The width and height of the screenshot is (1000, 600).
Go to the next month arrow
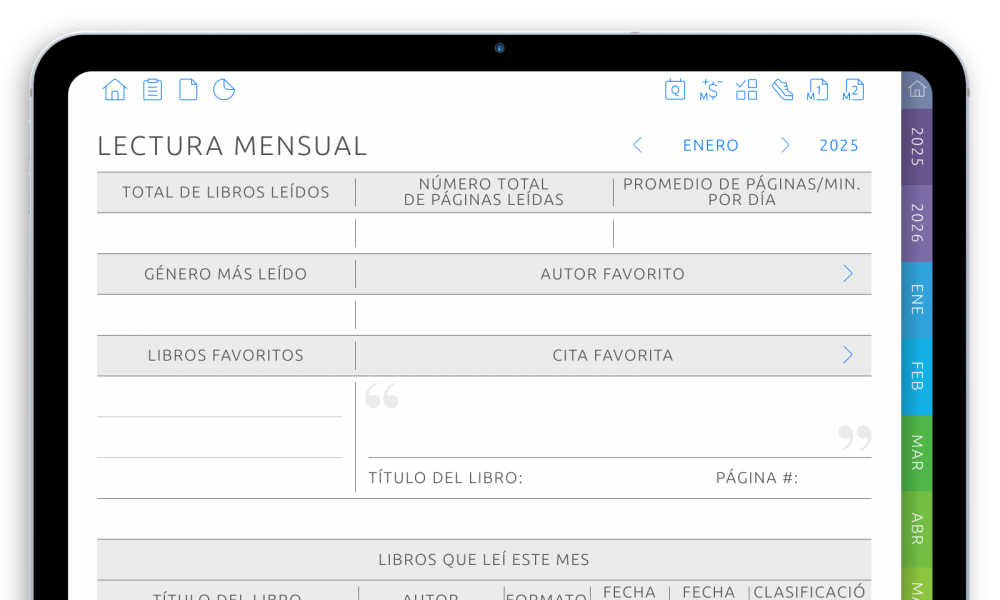click(x=785, y=145)
